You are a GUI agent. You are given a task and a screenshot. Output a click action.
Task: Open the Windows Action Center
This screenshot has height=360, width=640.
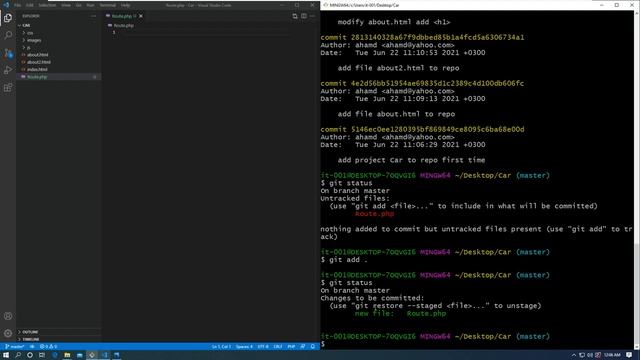[x=629, y=355]
